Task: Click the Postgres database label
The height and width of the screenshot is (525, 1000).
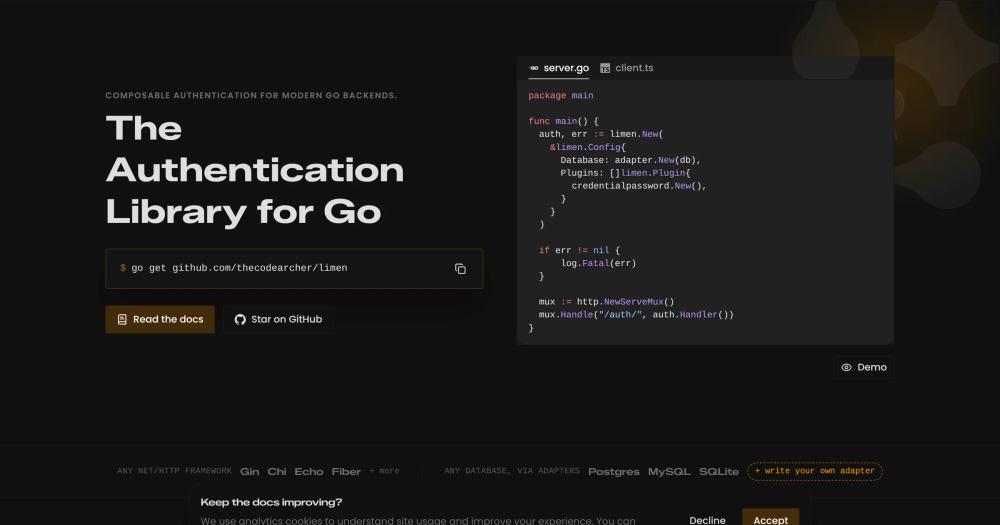Action: (x=614, y=471)
